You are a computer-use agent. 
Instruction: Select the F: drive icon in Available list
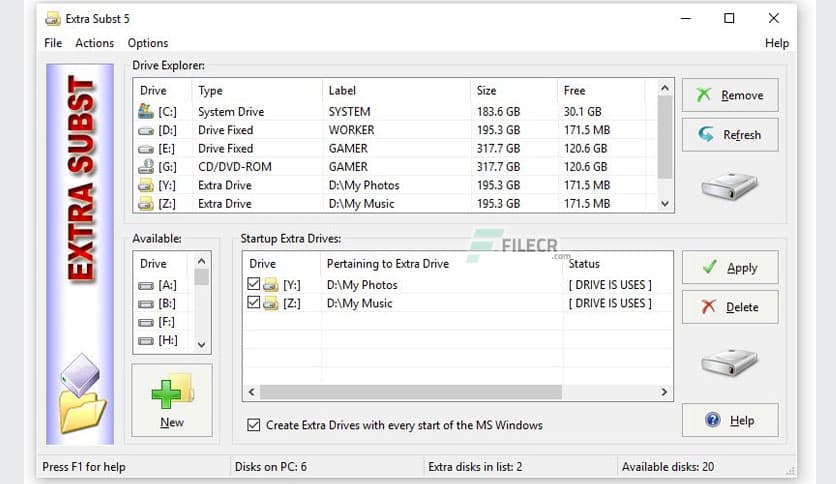[x=146, y=322]
